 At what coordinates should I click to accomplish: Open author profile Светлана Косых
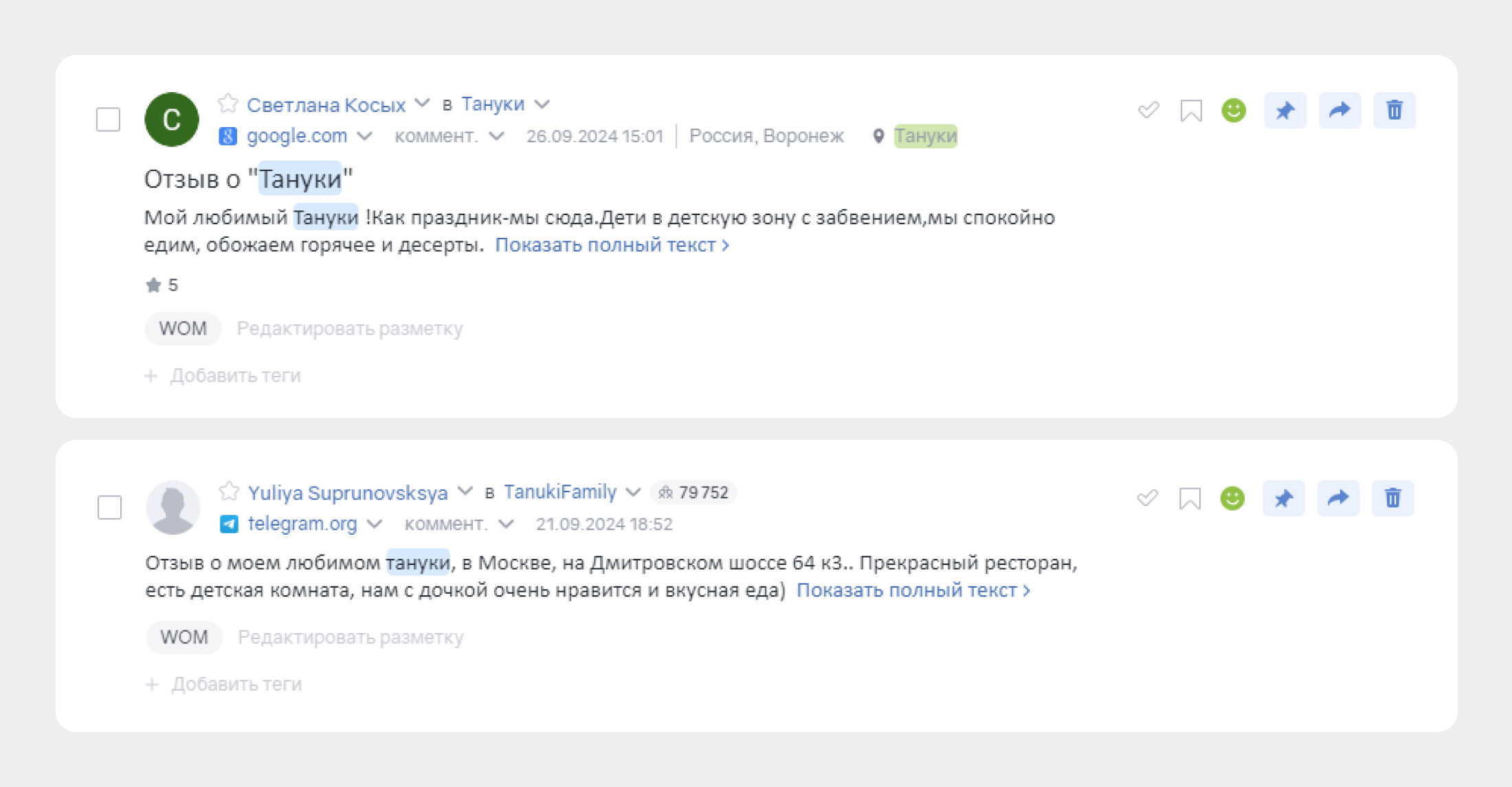coord(326,104)
